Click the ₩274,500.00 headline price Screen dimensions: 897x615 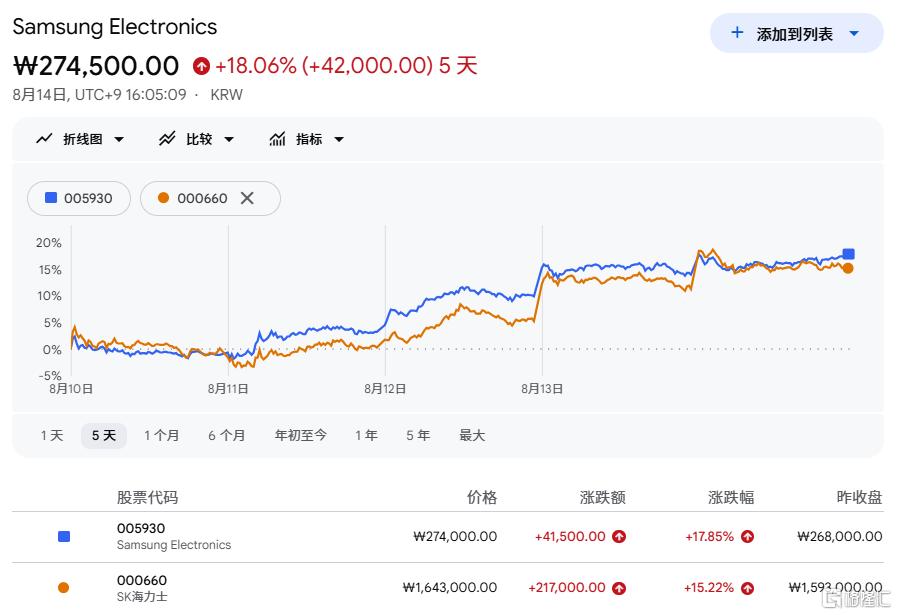coord(96,66)
